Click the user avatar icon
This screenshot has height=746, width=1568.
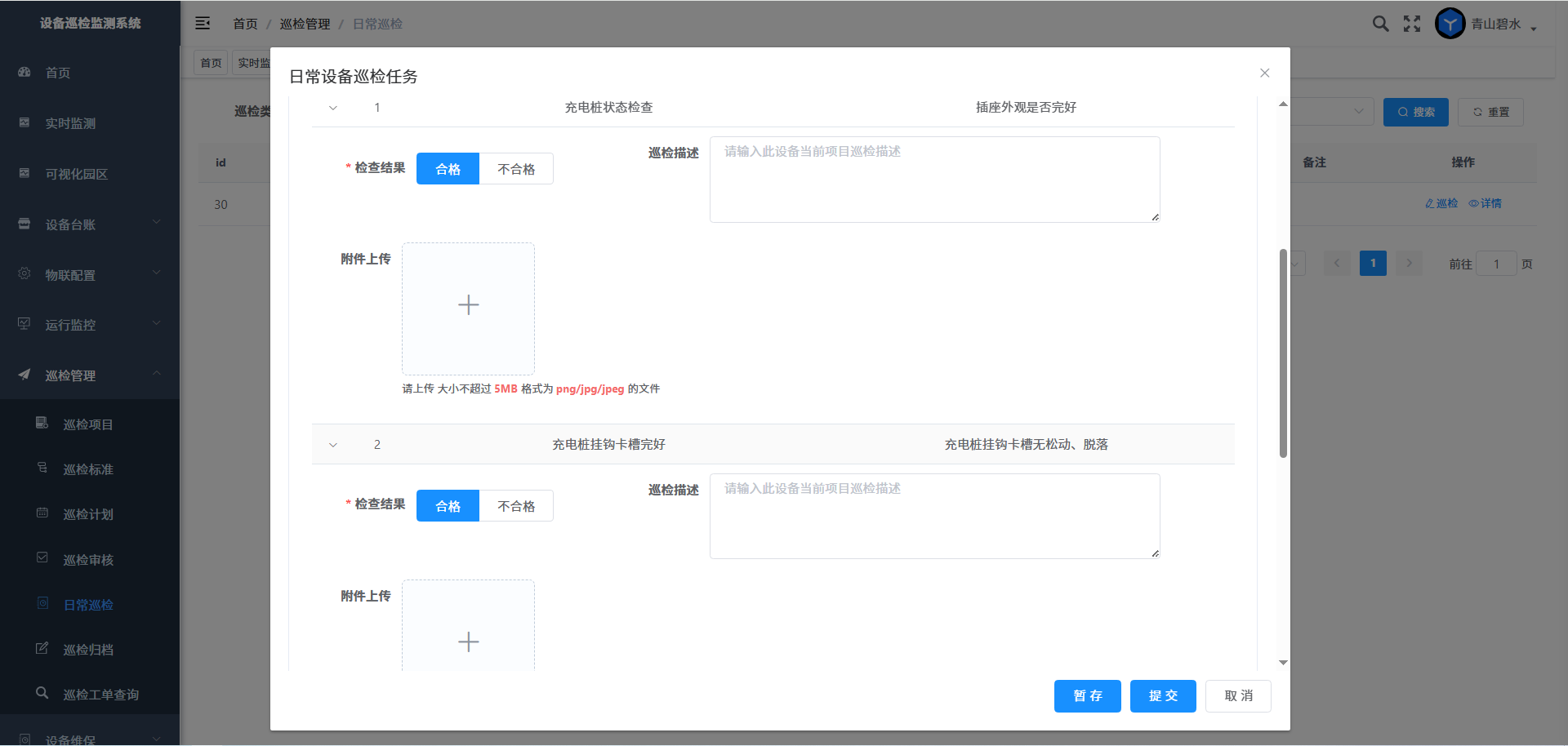(x=1450, y=24)
